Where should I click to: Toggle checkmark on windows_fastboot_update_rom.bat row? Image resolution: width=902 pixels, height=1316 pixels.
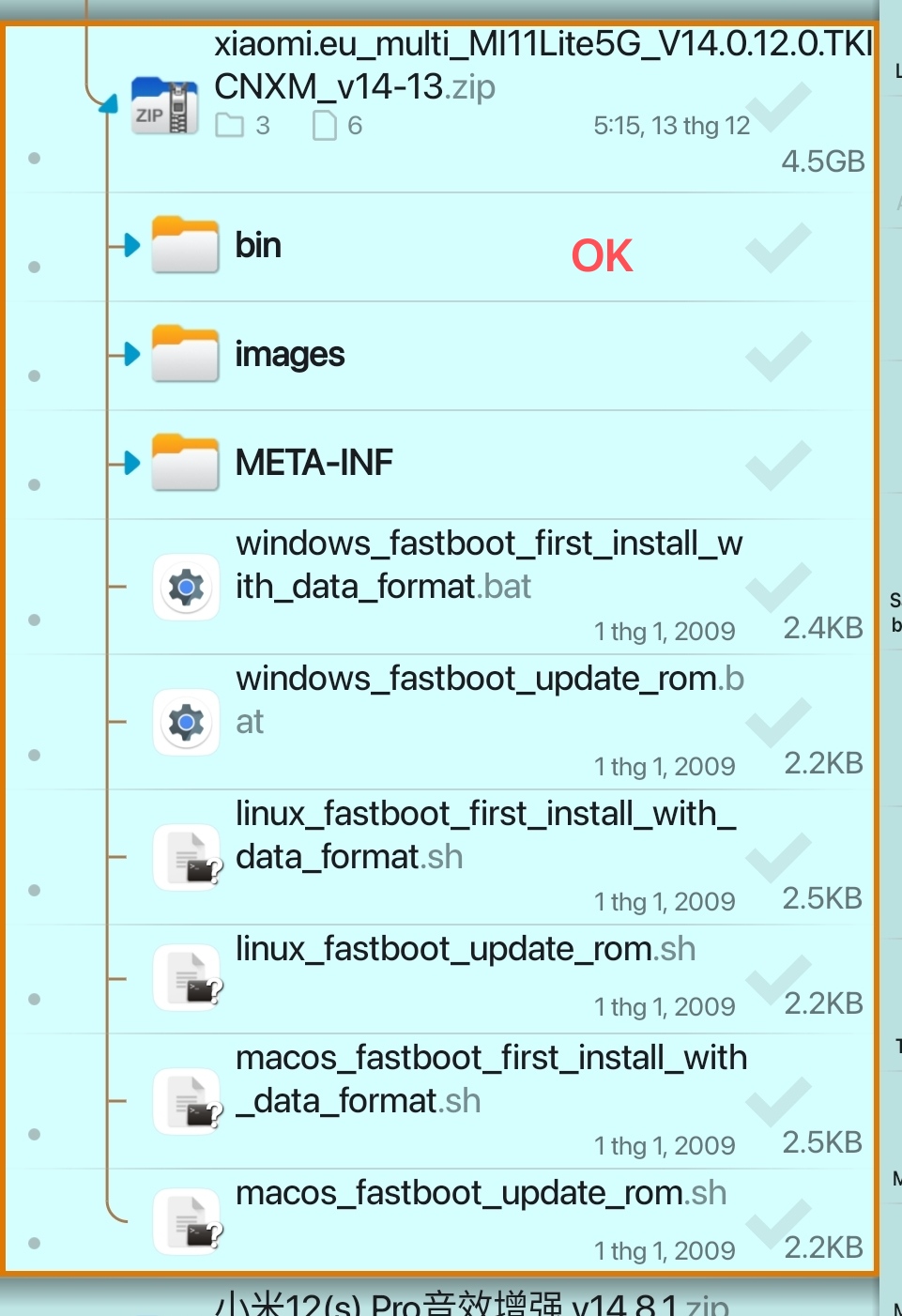778,724
